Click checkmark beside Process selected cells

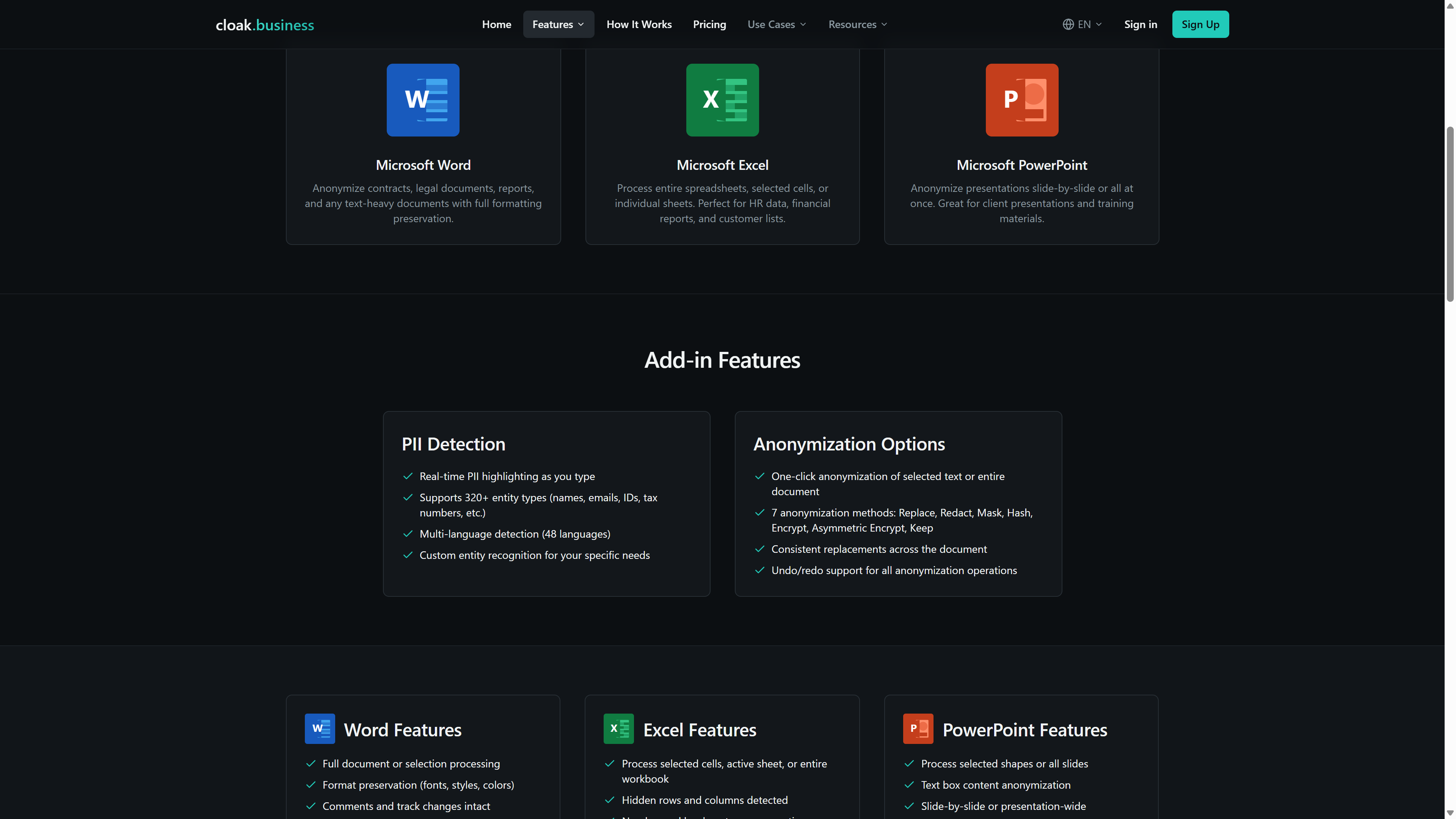coord(609,764)
